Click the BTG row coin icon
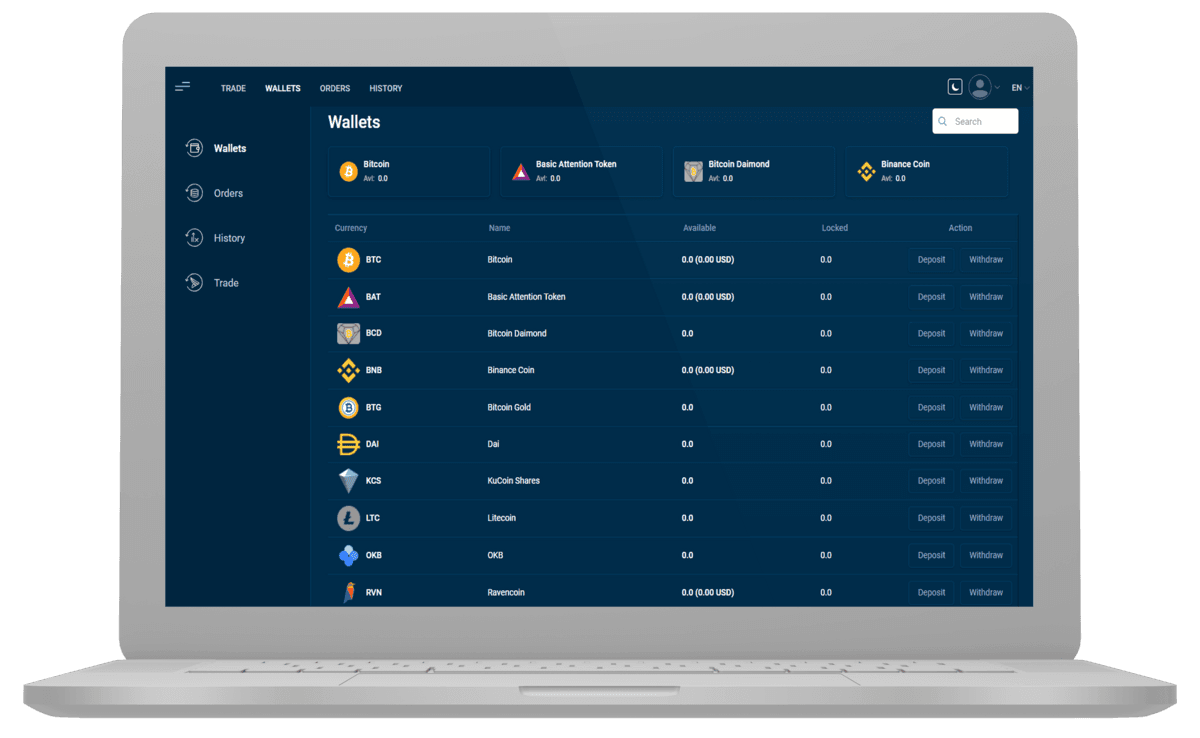The image size is (1200, 738). [x=348, y=407]
